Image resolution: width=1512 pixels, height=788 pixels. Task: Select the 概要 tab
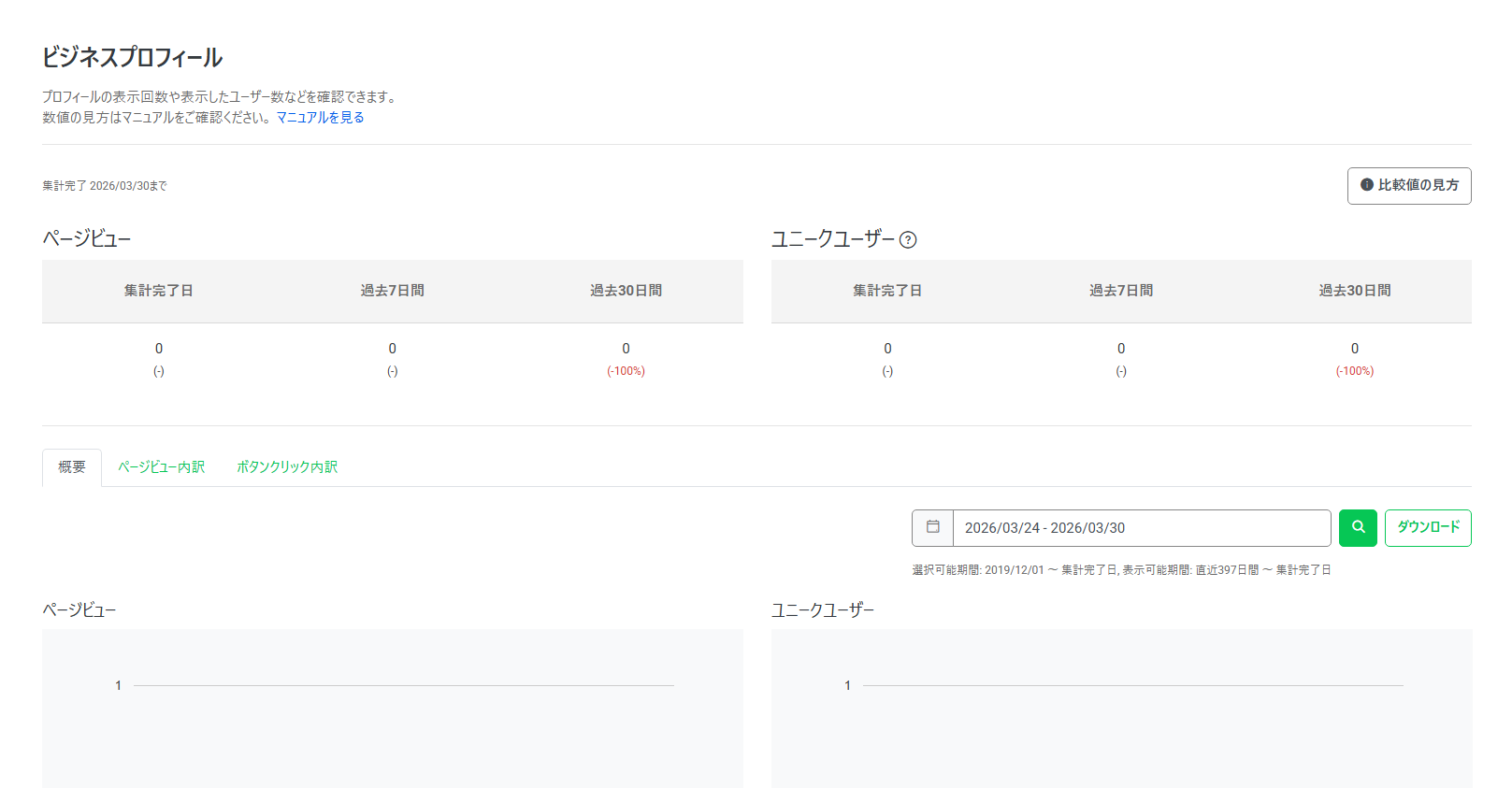tap(72, 467)
